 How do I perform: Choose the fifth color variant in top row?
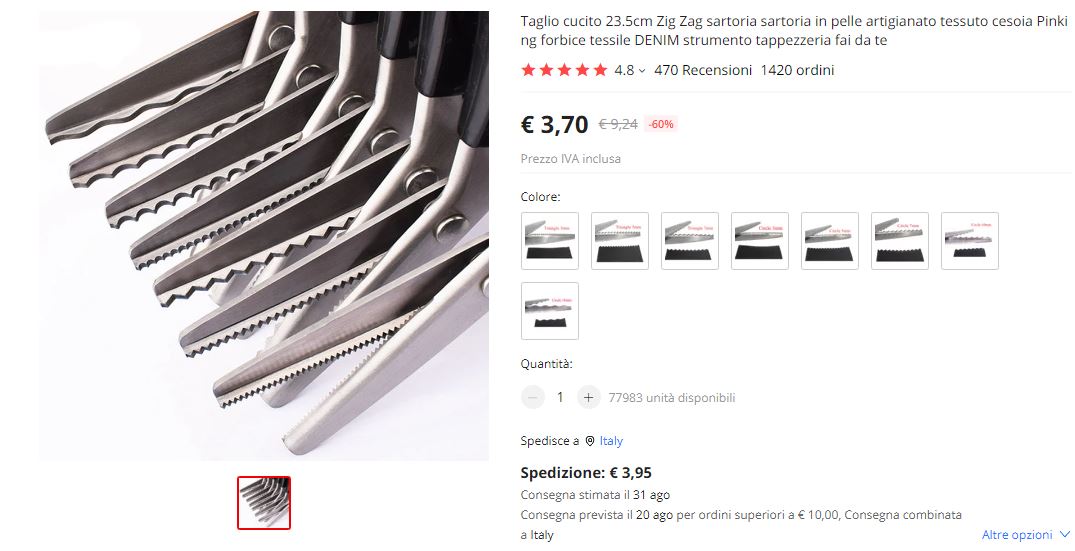[830, 241]
